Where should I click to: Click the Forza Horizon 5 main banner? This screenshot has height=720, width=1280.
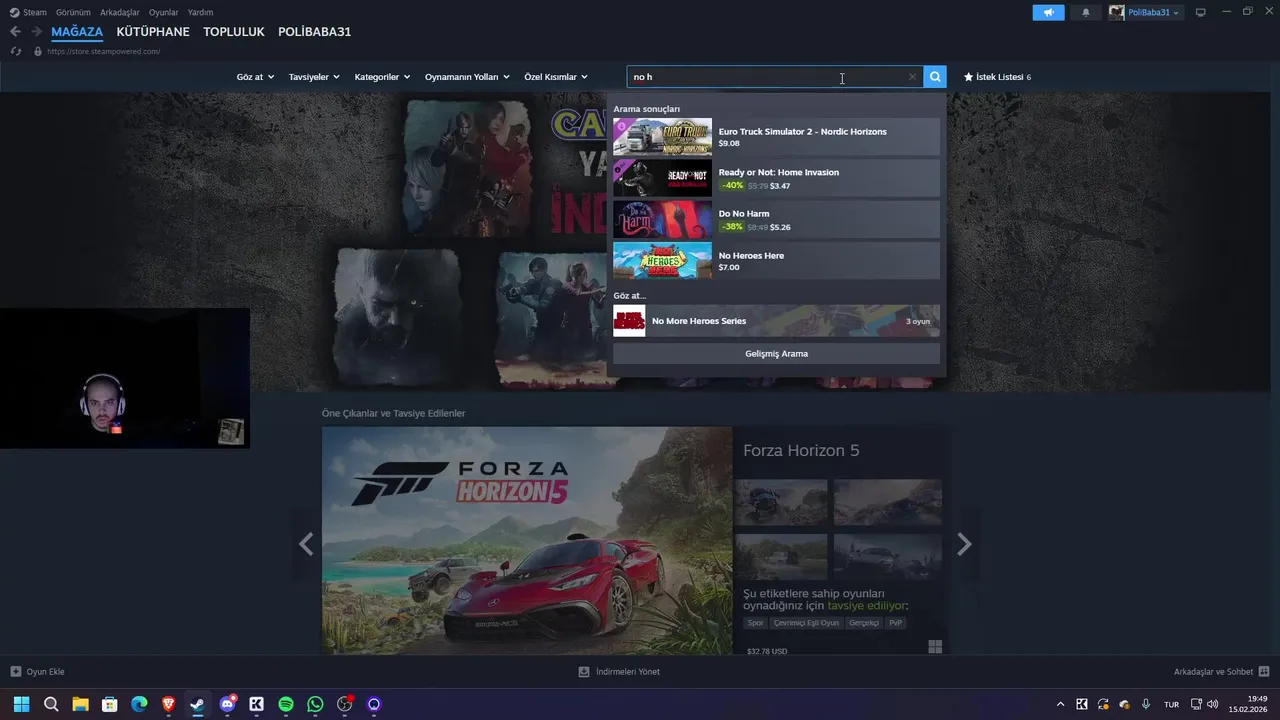(x=527, y=541)
